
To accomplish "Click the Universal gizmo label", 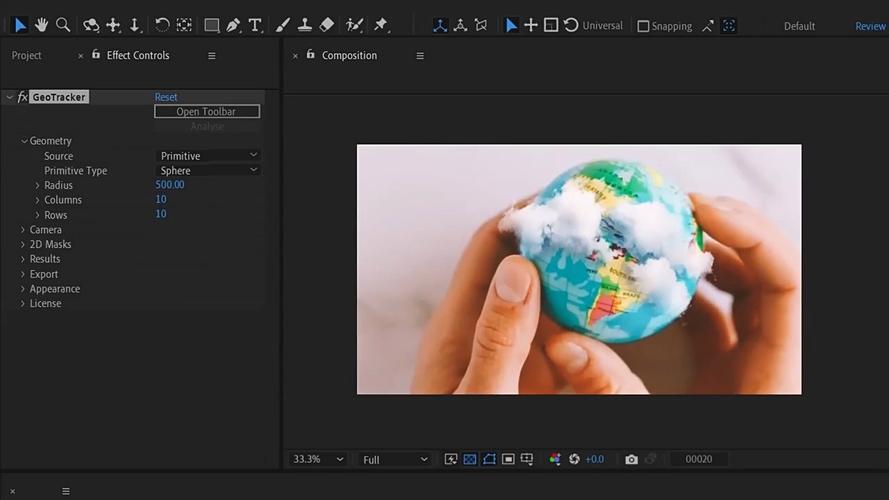I will (x=602, y=26).
